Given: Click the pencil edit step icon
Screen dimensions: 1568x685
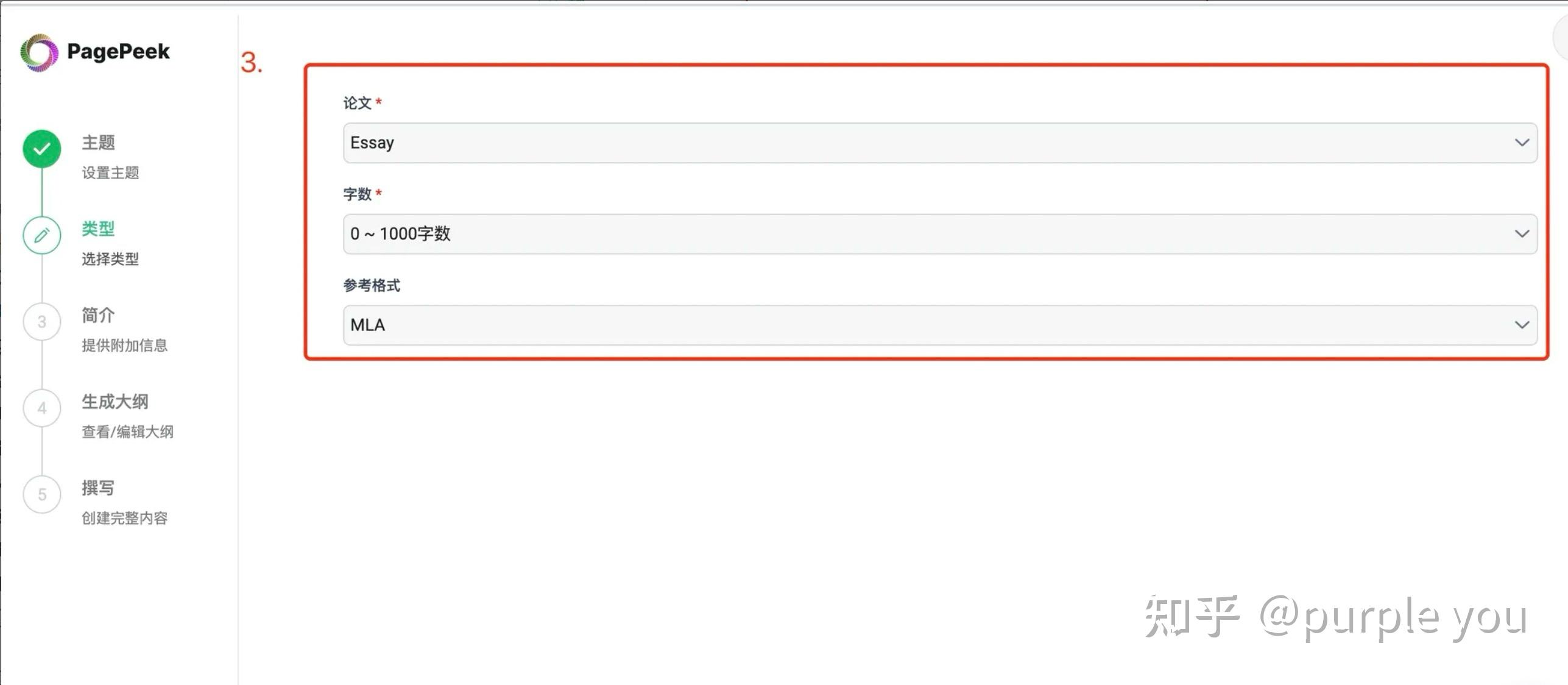Looking at the screenshot, I should pos(42,235).
